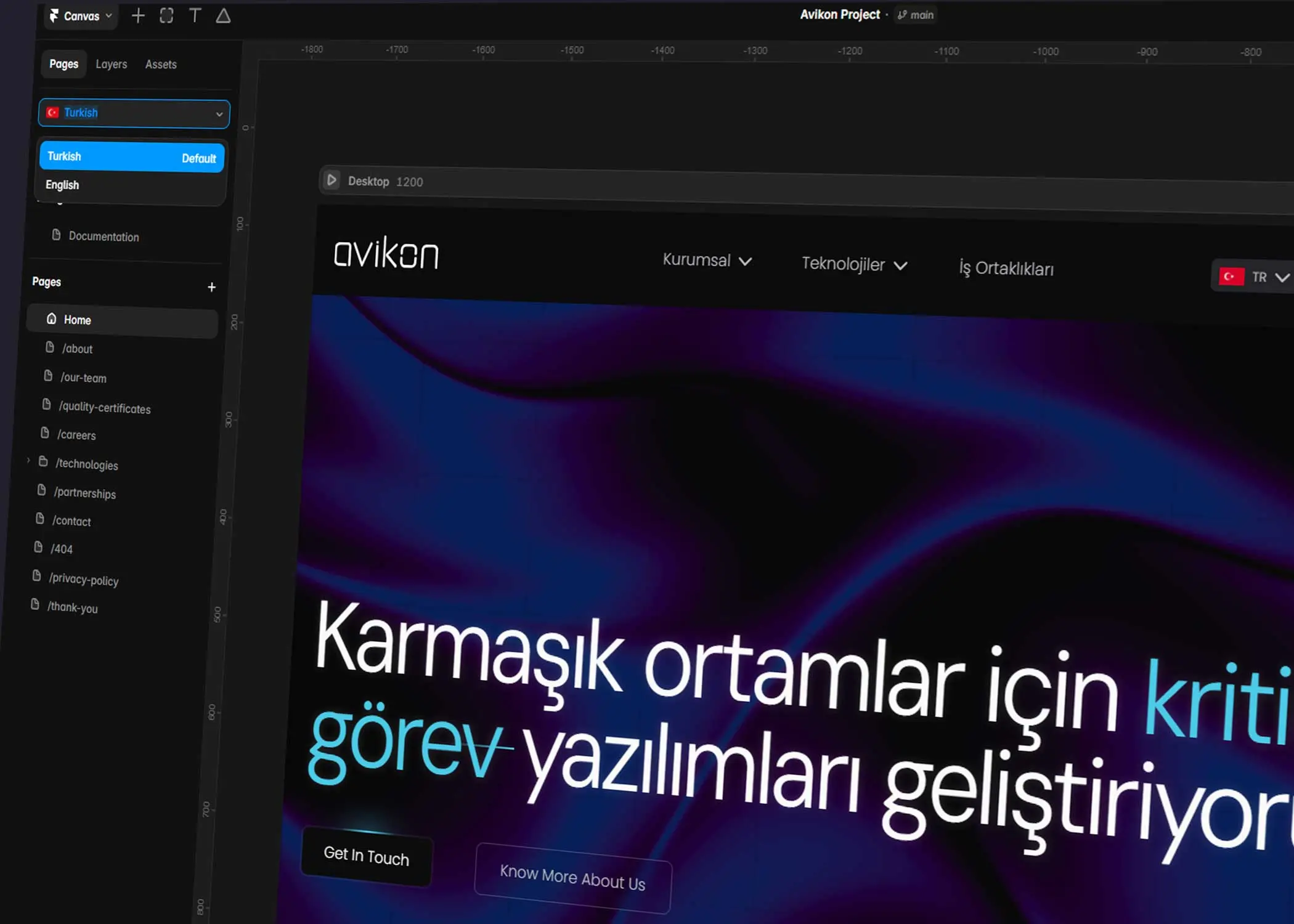Click the main branch indicator

[916, 15]
